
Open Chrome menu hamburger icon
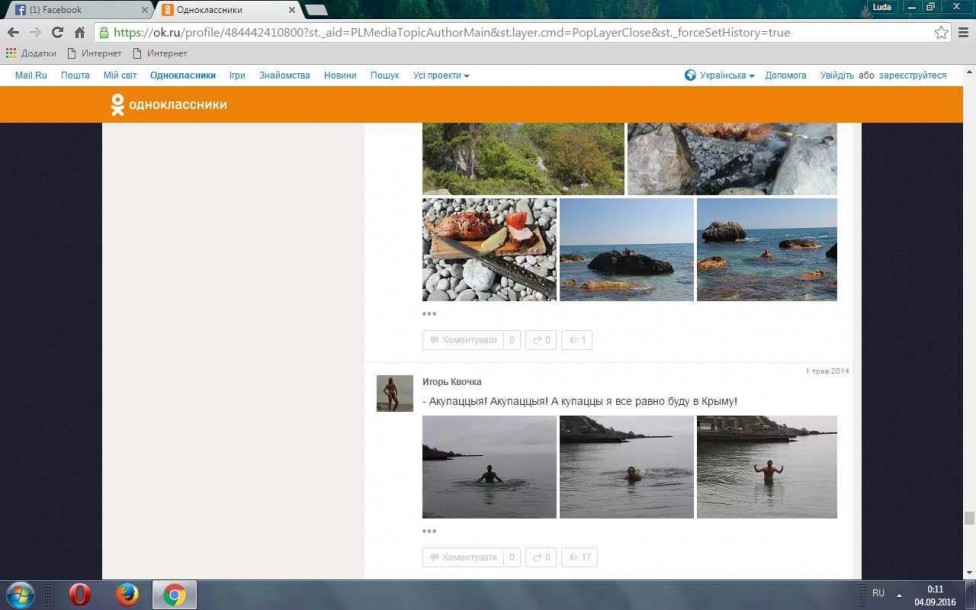pyautogui.click(x=962, y=32)
